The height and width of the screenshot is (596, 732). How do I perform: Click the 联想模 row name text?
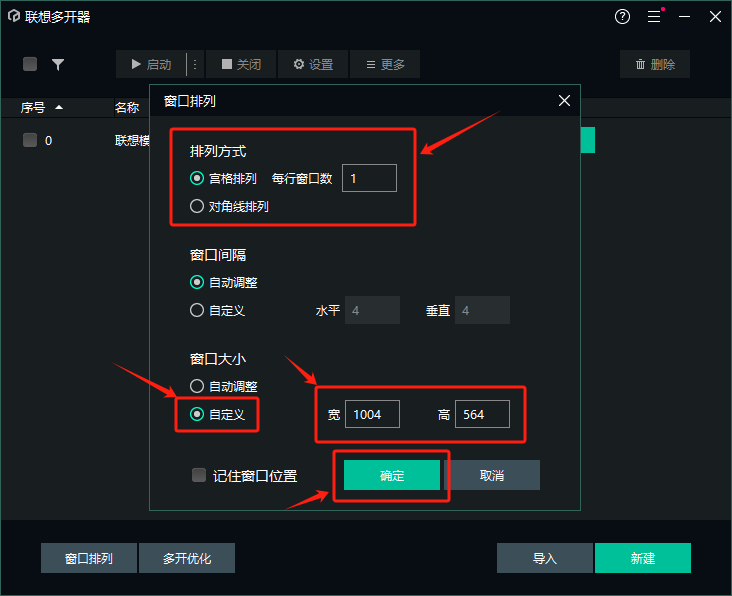132,140
